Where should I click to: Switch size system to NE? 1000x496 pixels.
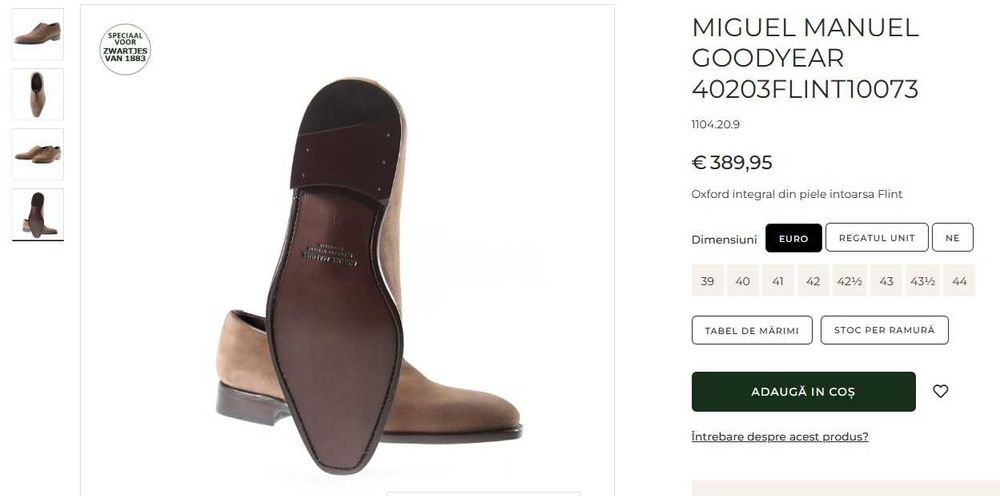point(952,238)
